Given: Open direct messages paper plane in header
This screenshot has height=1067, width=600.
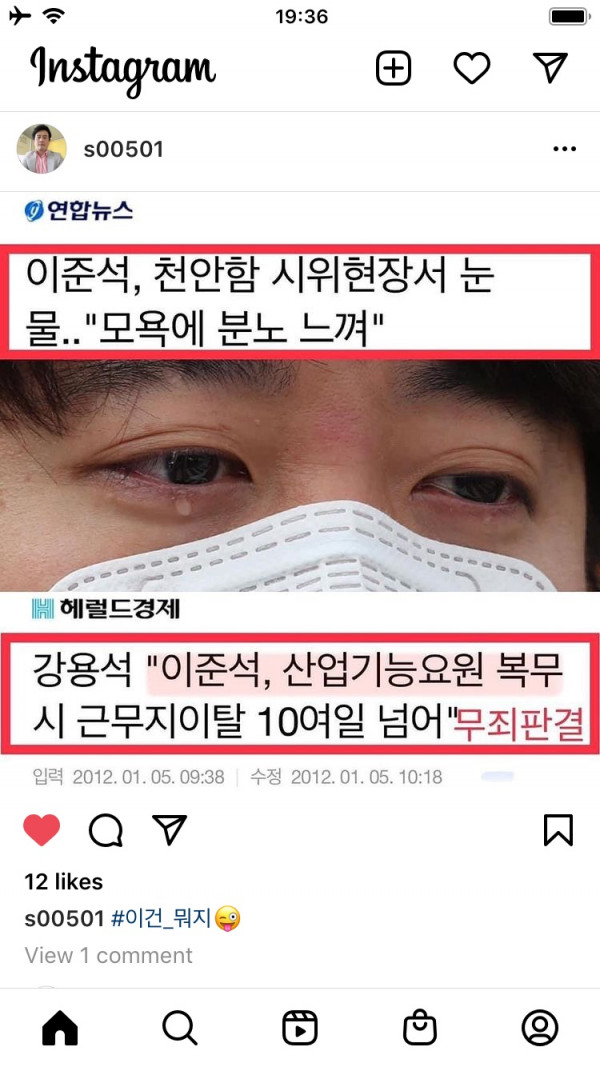Looking at the screenshot, I should (550, 67).
